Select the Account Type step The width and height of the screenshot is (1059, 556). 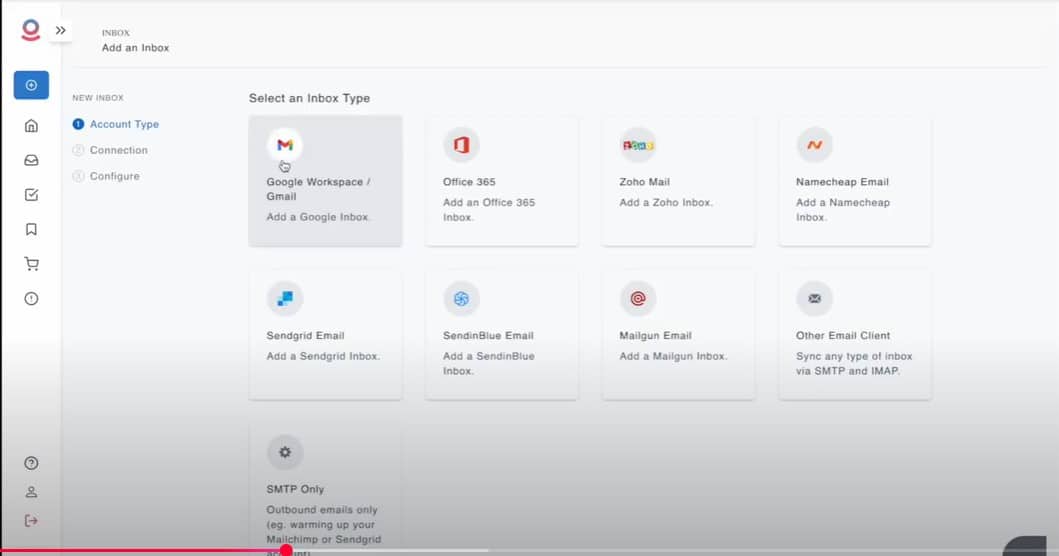[x=115, y=124]
